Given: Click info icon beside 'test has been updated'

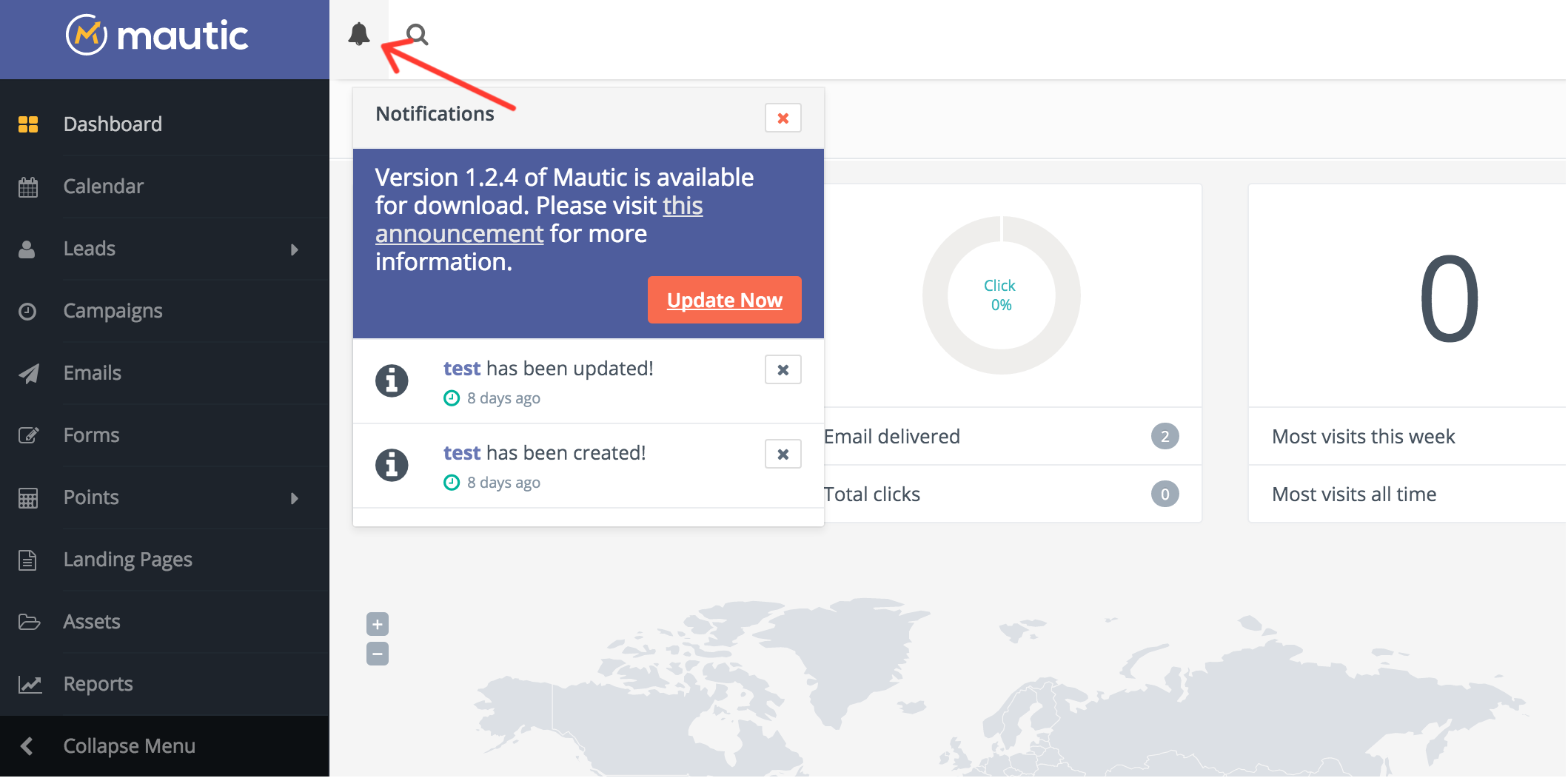Looking at the screenshot, I should (392, 381).
